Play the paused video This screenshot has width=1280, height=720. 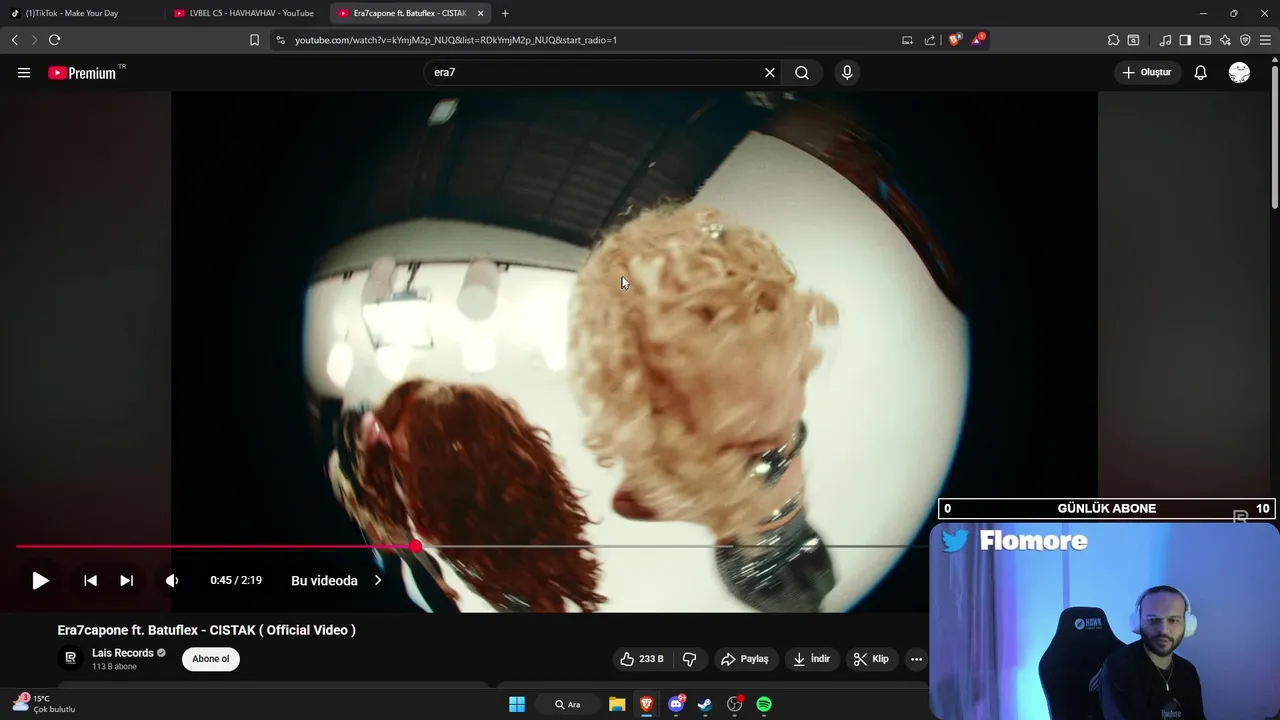(x=40, y=580)
